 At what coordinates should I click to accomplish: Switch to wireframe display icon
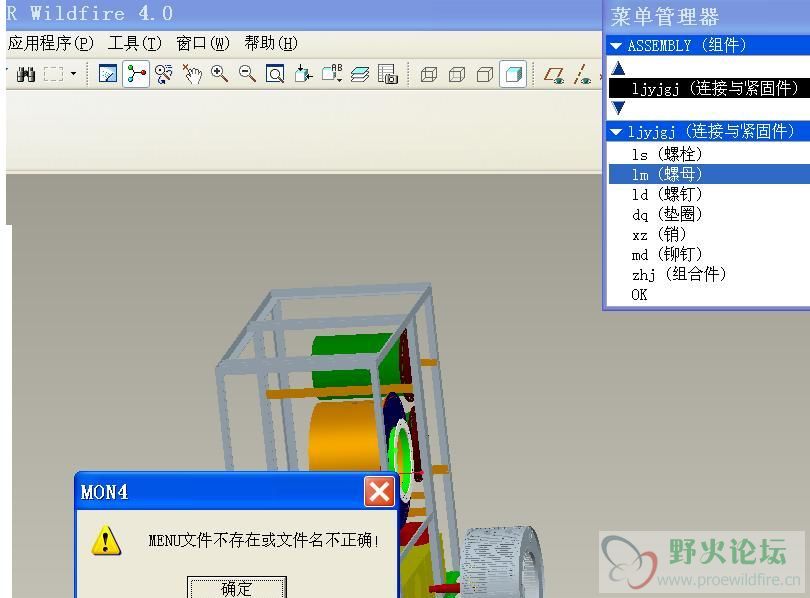coord(429,75)
